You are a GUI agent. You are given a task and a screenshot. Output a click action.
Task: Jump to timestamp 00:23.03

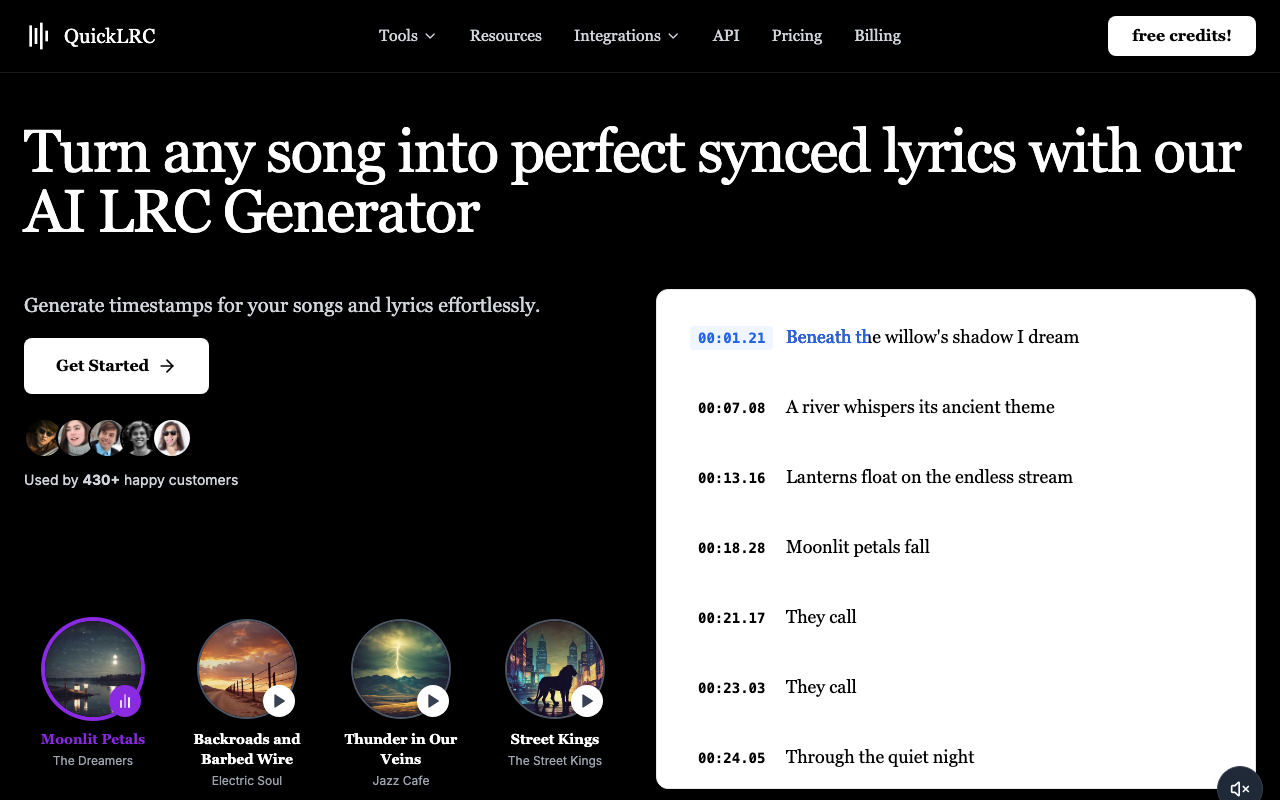coord(732,688)
